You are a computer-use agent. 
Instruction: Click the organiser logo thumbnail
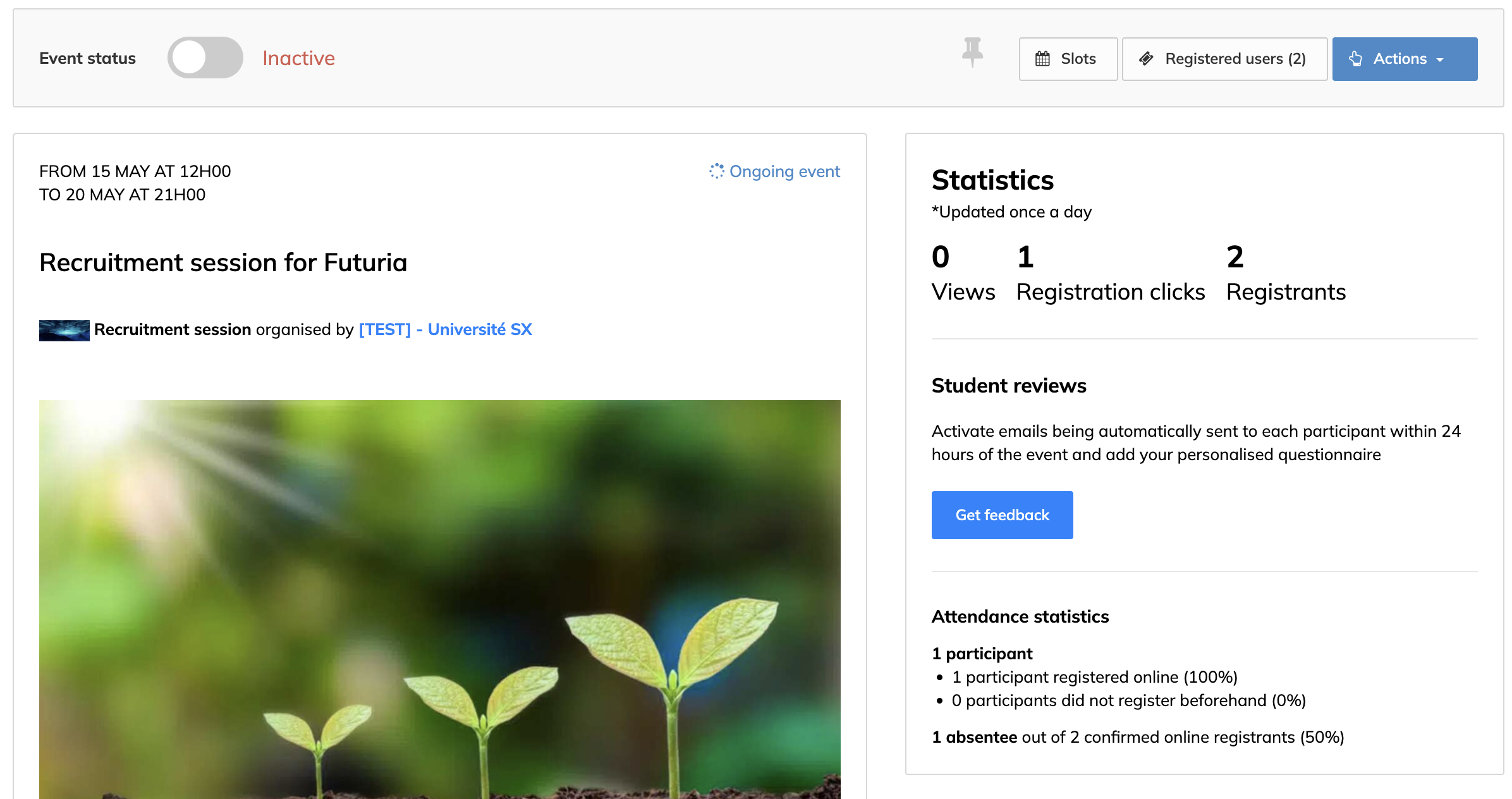coord(64,330)
